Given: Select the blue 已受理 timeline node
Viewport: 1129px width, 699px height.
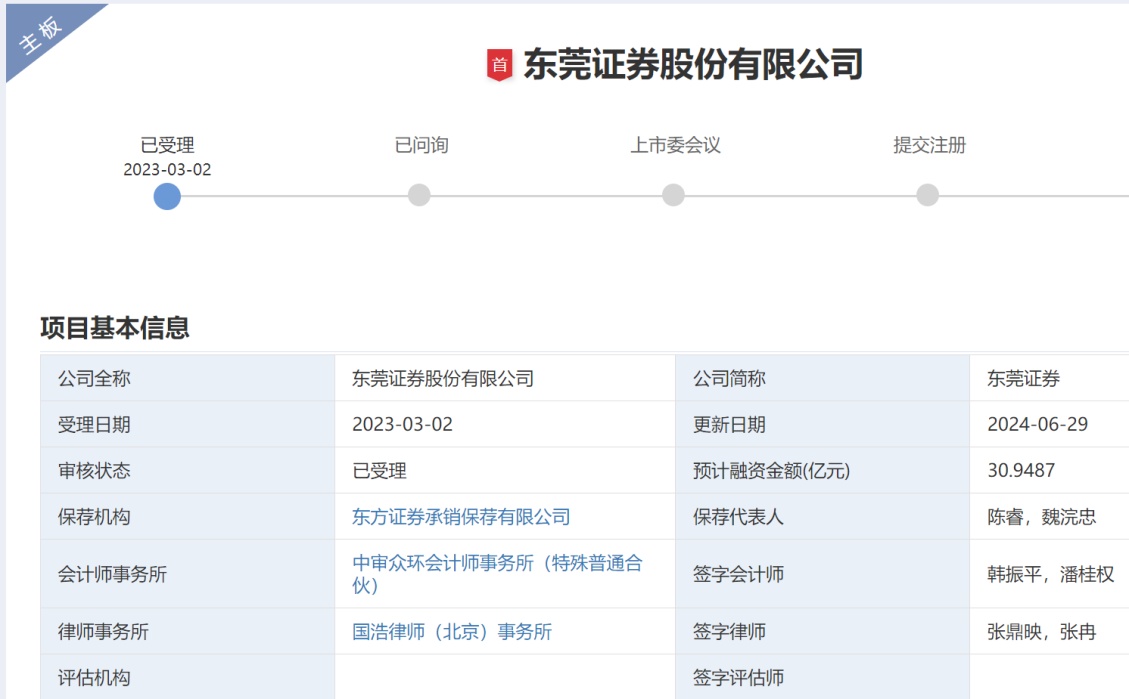Looking at the screenshot, I should click(x=167, y=197).
